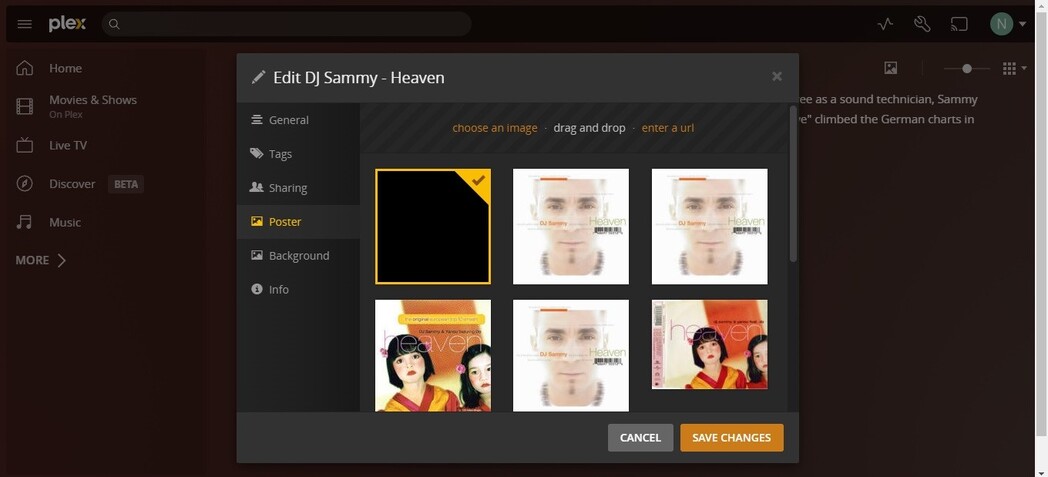This screenshot has width=1048, height=477.
Task: Select the black checked poster thumbnail
Action: click(x=433, y=226)
